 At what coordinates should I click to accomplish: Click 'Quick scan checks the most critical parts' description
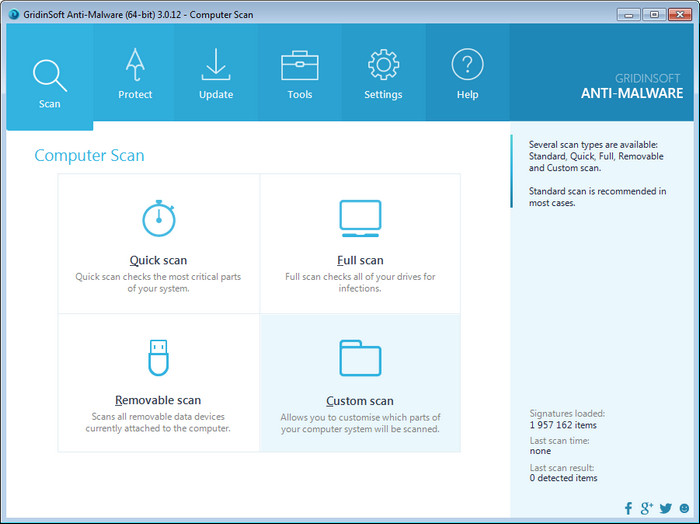point(158,283)
